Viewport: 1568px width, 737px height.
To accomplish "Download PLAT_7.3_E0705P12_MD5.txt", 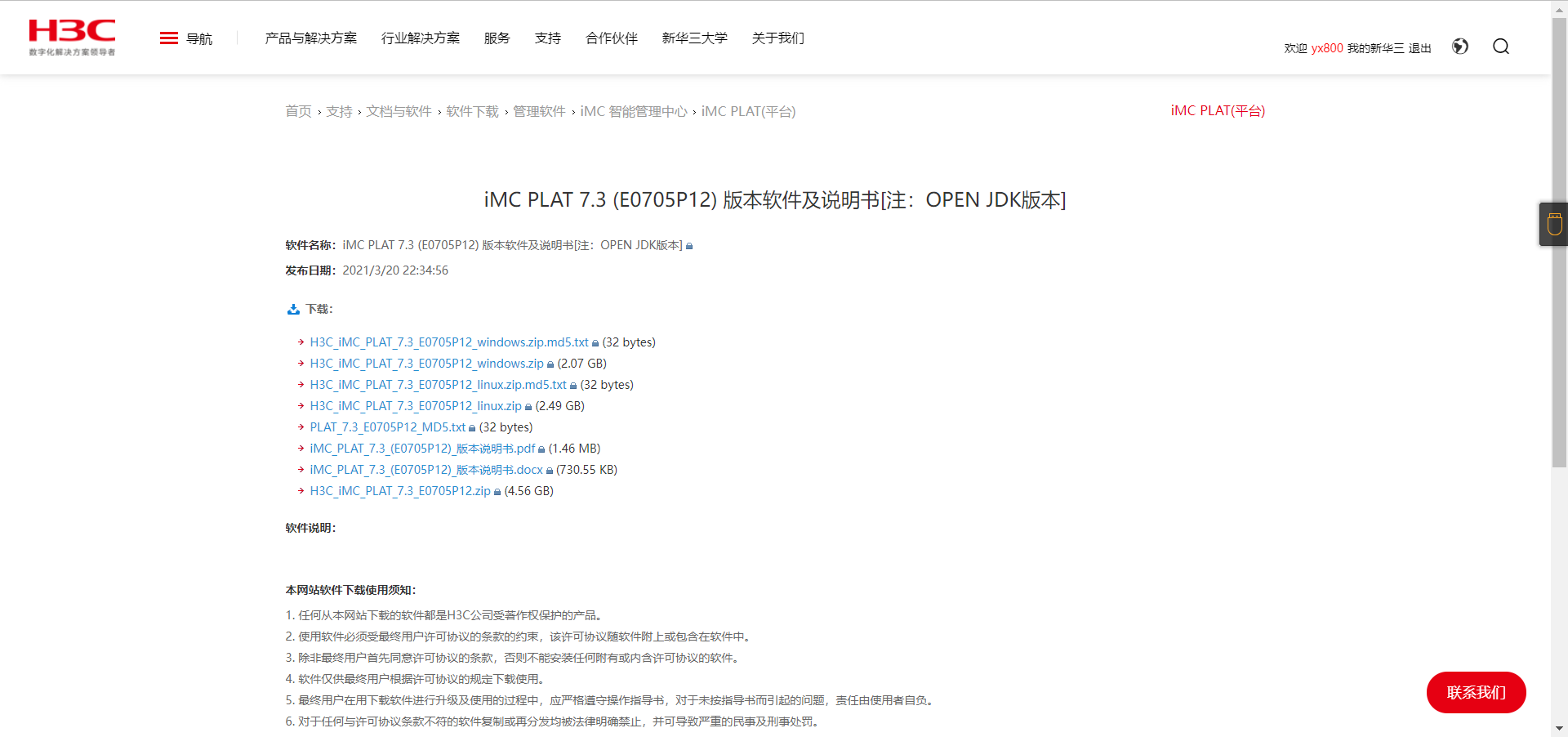I will click(388, 427).
